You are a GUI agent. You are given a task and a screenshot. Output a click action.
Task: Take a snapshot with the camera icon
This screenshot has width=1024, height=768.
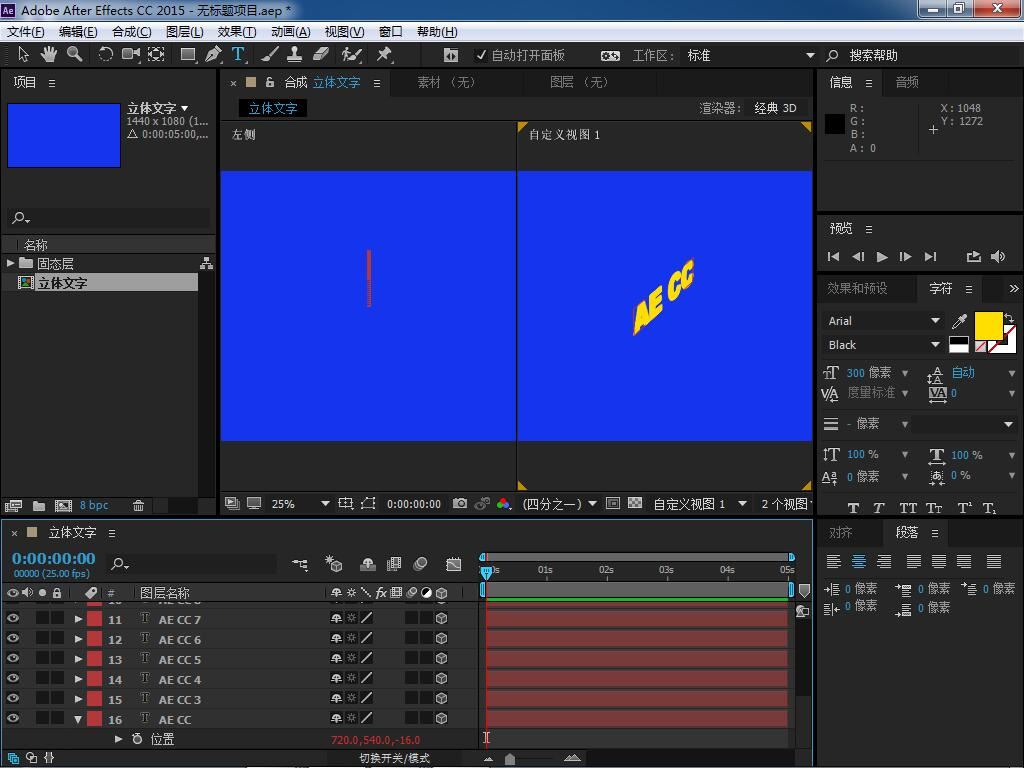460,504
